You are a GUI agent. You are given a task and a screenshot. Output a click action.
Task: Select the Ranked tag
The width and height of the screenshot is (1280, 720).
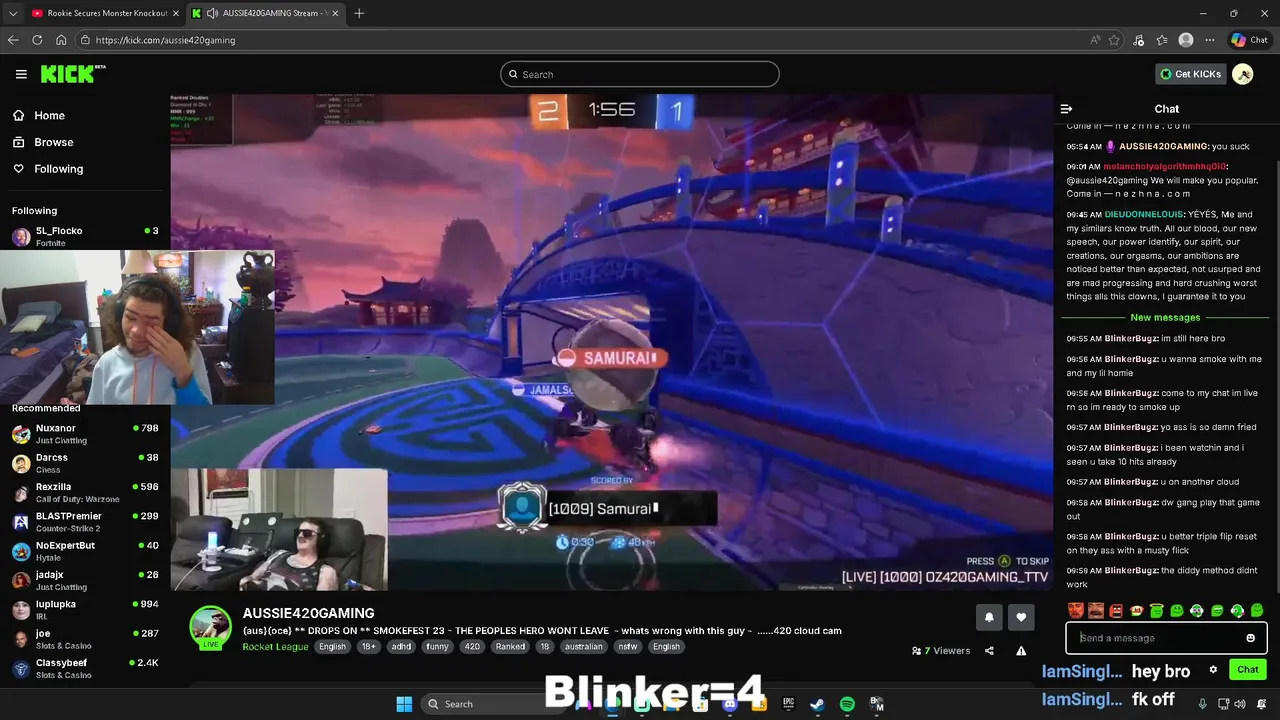click(x=510, y=647)
